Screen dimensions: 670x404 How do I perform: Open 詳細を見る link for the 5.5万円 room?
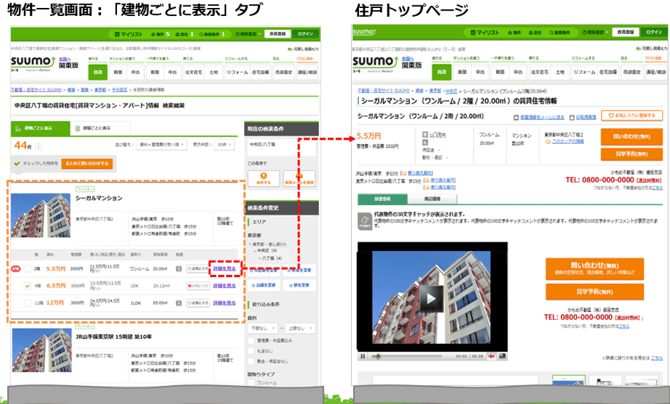(224, 269)
